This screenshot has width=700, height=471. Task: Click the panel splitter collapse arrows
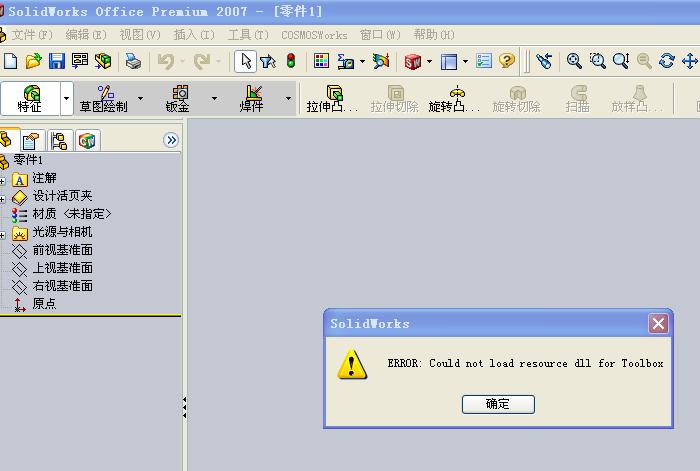click(x=184, y=407)
